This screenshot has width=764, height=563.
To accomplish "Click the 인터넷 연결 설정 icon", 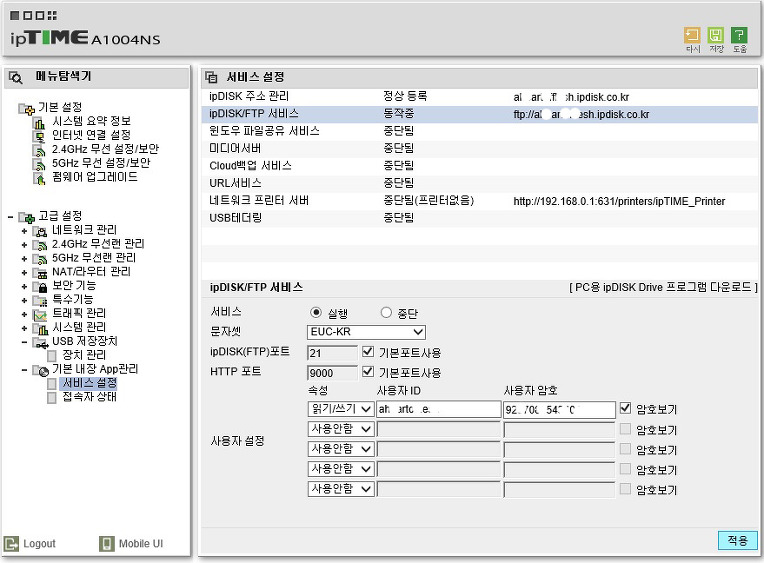I will pyautogui.click(x=39, y=136).
